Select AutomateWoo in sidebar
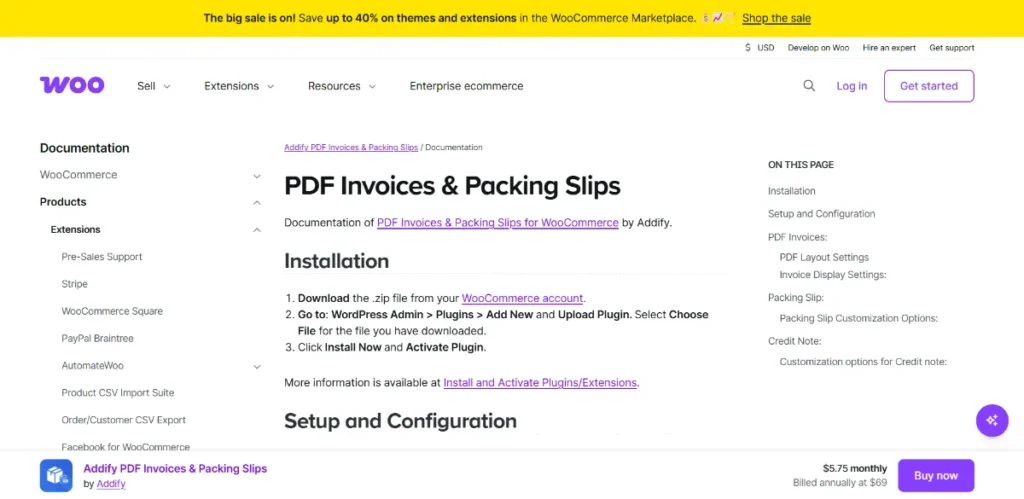The width and height of the screenshot is (1024, 499). tap(92, 366)
